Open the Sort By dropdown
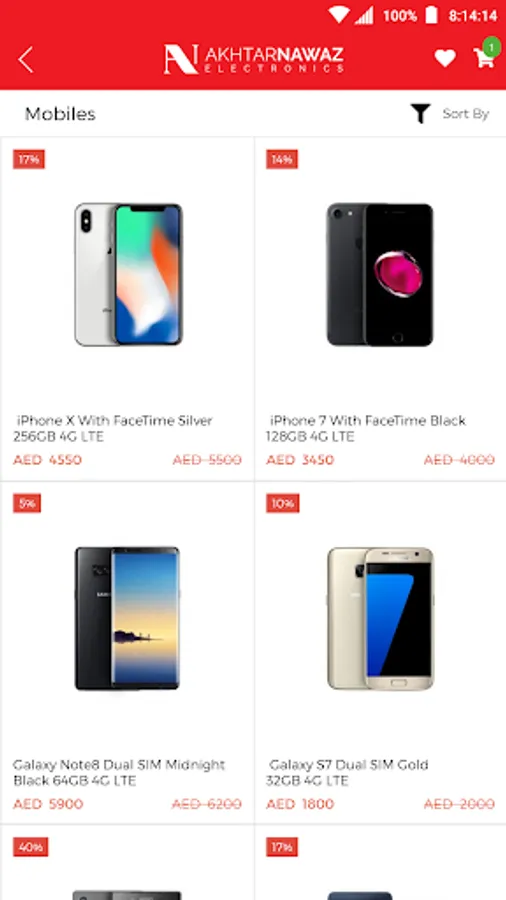The image size is (506, 900). [x=465, y=114]
